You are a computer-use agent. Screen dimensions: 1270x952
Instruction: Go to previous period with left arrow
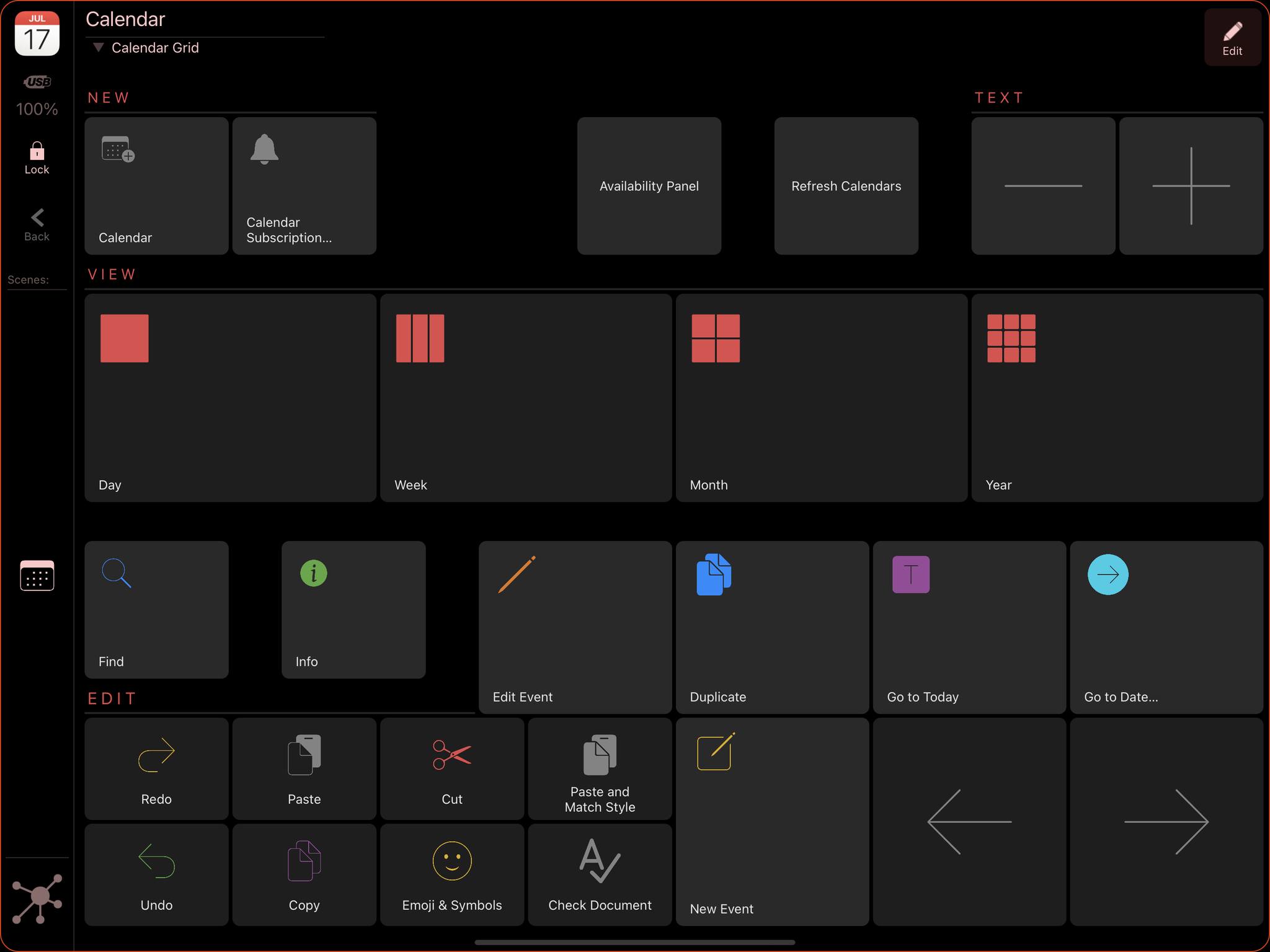click(x=969, y=822)
